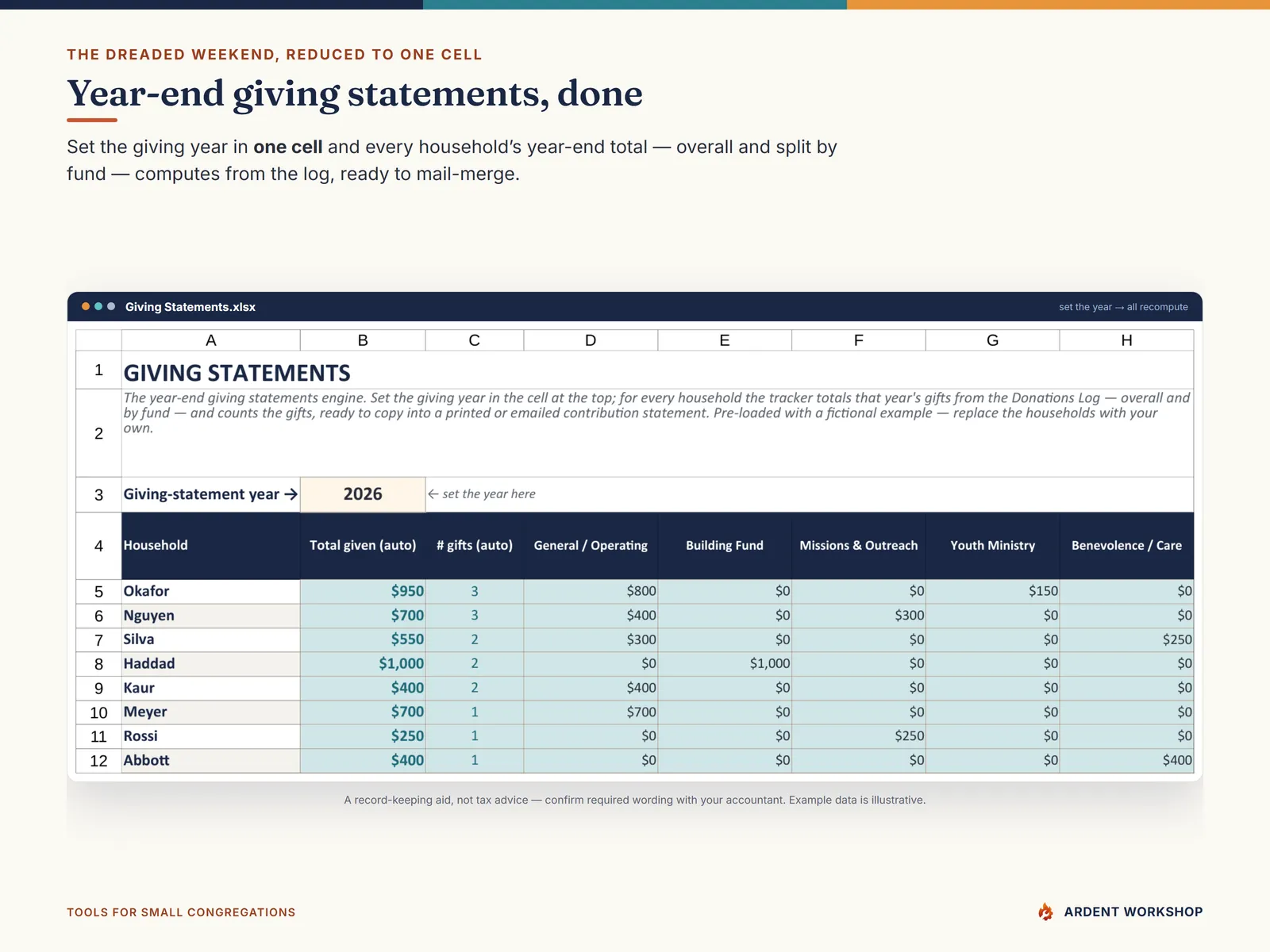
Task: Select row 8 header number
Action: coord(98,664)
